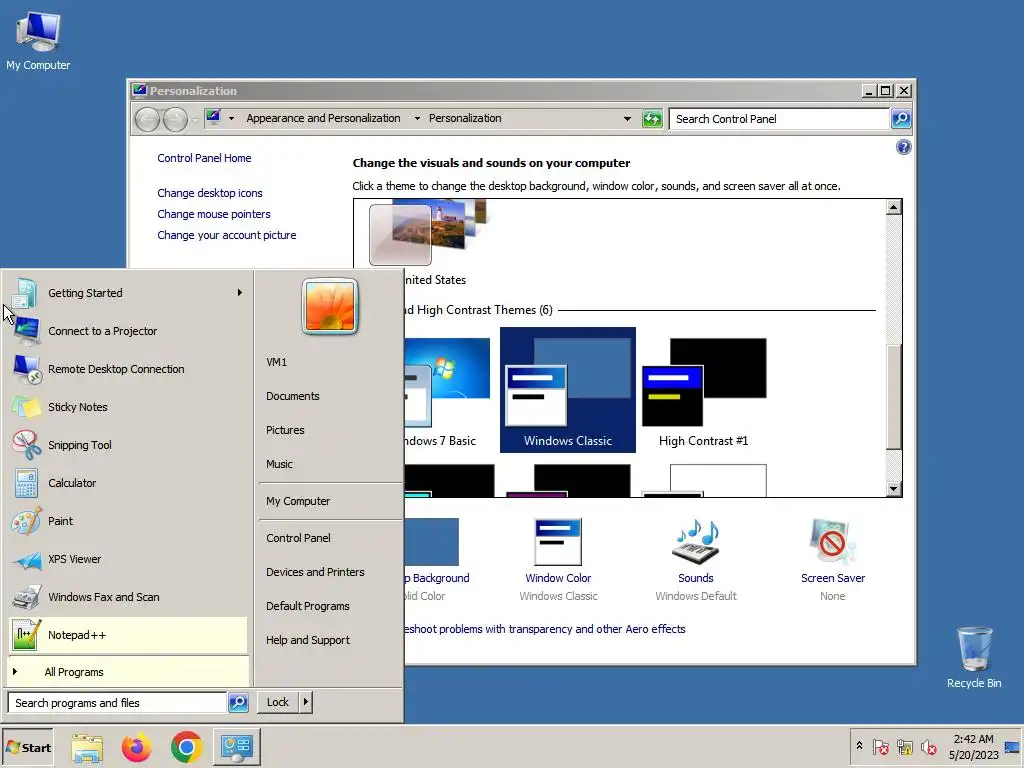The width and height of the screenshot is (1024, 768).
Task: Open Screen Saver settings icon
Action: coord(832,541)
